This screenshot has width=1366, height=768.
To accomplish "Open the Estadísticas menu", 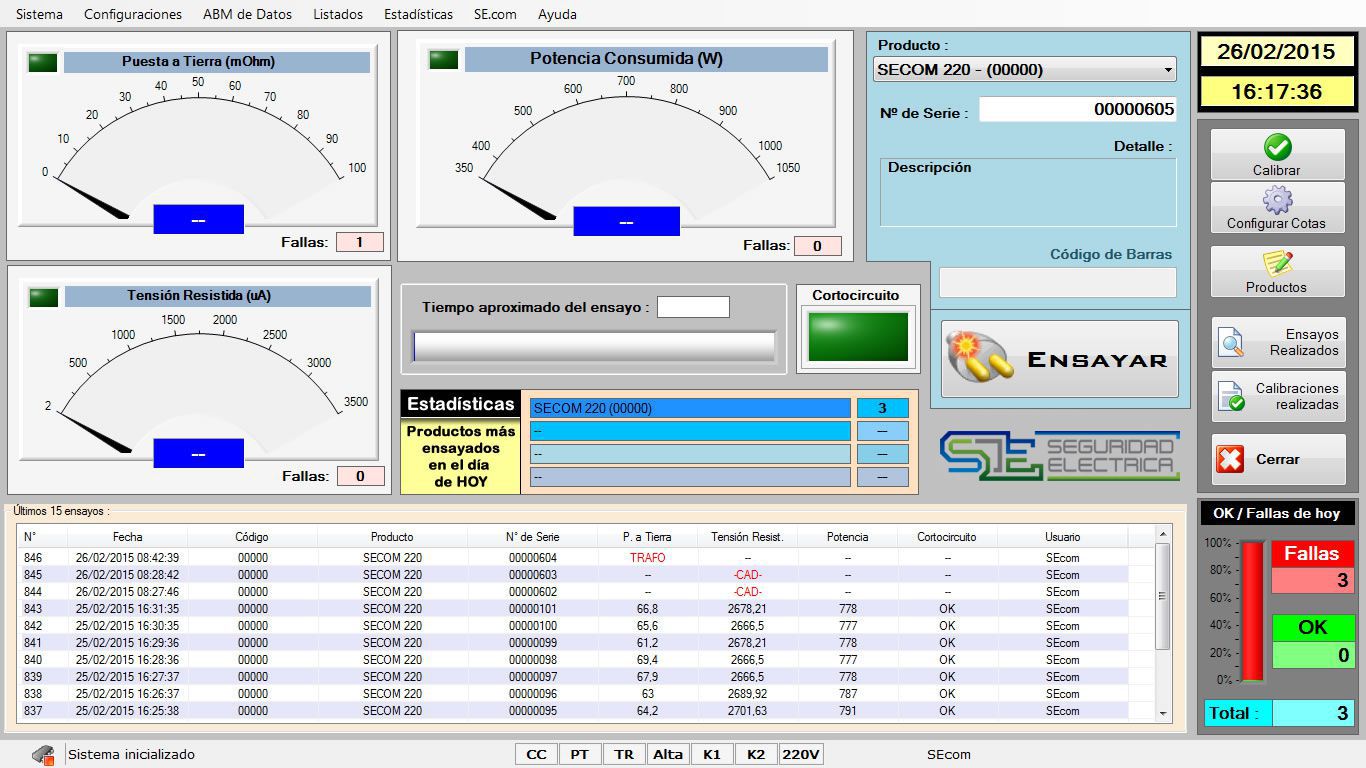I will coord(418,14).
